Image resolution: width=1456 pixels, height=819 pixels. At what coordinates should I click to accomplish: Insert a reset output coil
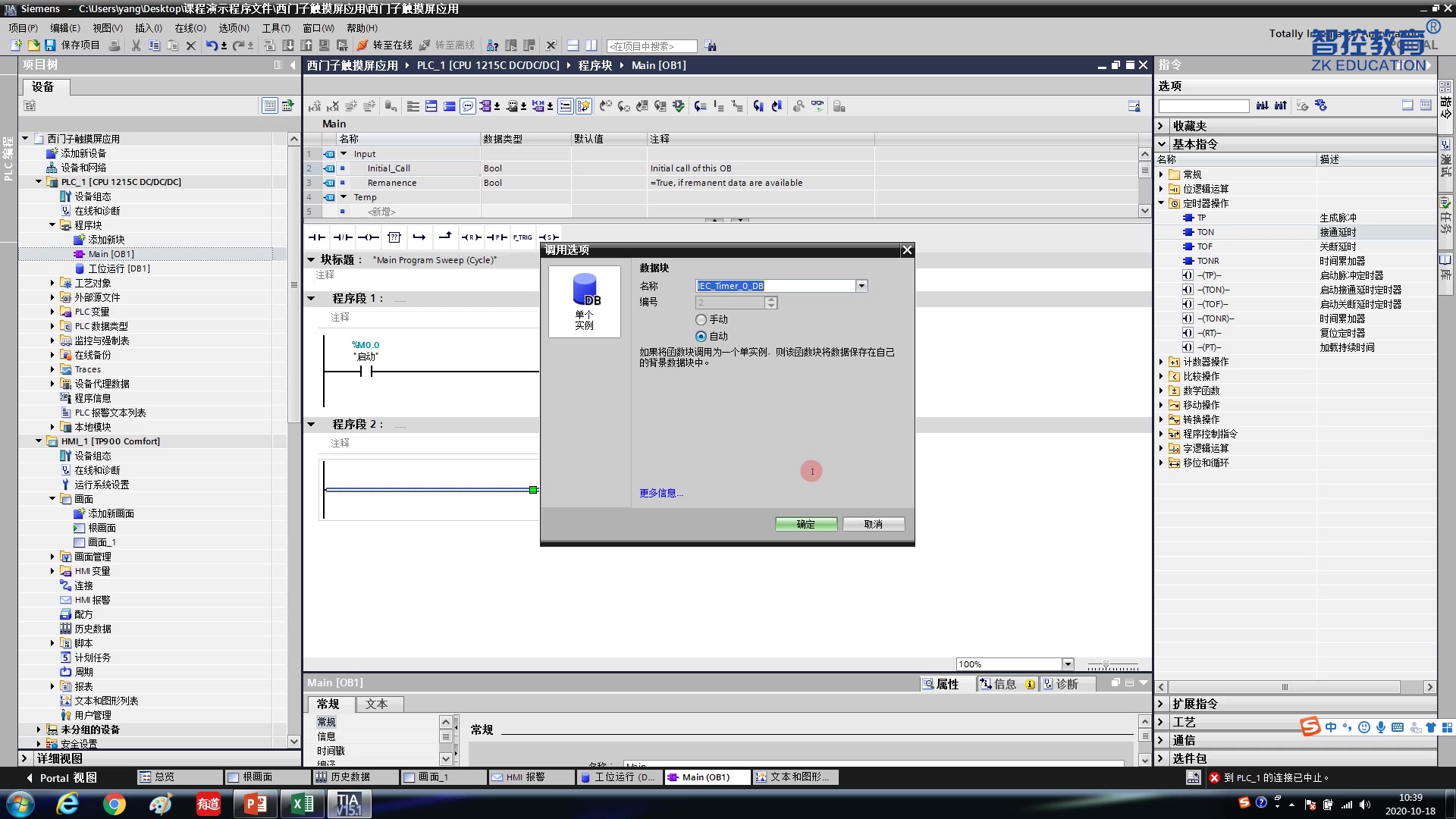[x=472, y=237]
